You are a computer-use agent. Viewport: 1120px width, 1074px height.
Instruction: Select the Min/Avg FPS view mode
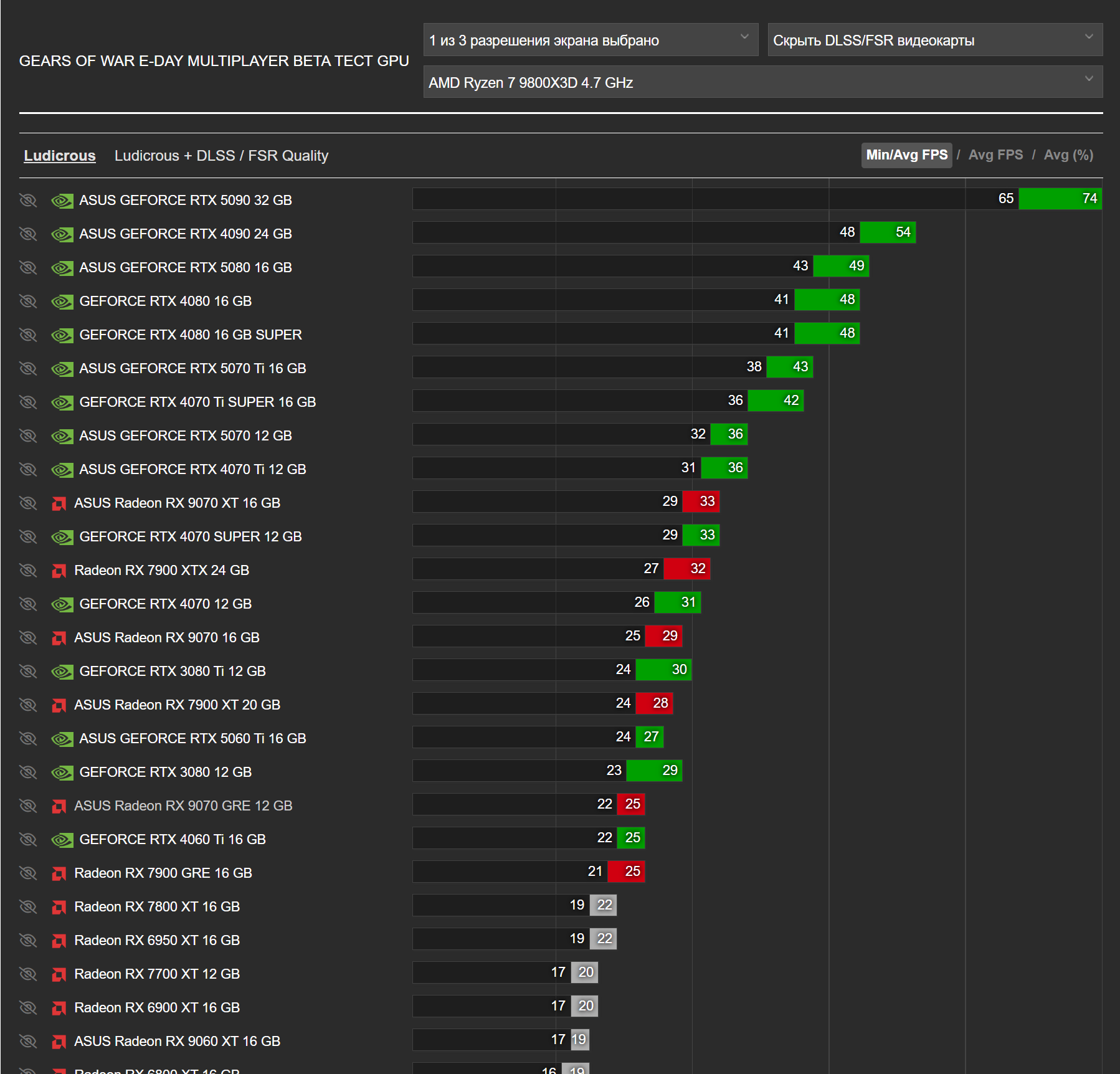[x=907, y=155]
